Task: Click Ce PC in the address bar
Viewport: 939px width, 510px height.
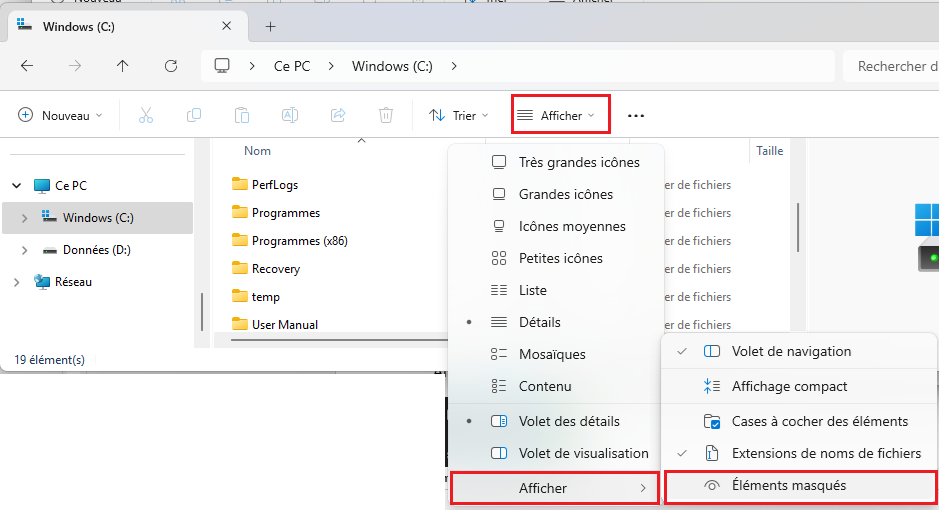Action: point(292,66)
